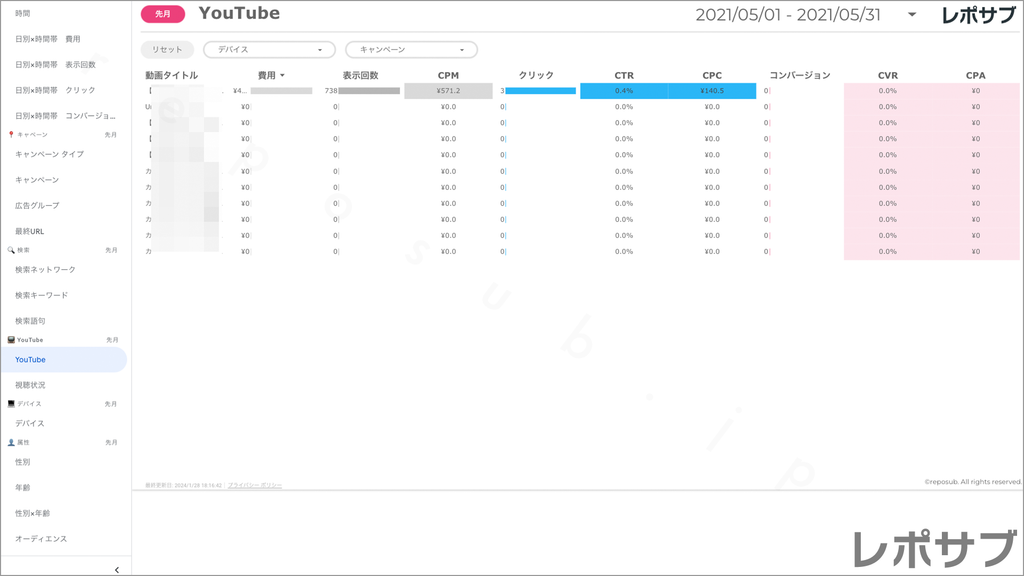Click the red pin icon beside キャンペーン section

pos(13,134)
